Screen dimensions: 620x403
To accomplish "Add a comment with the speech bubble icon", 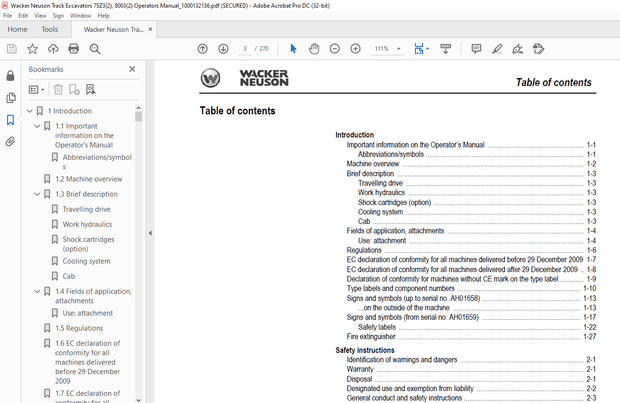I will (476, 49).
